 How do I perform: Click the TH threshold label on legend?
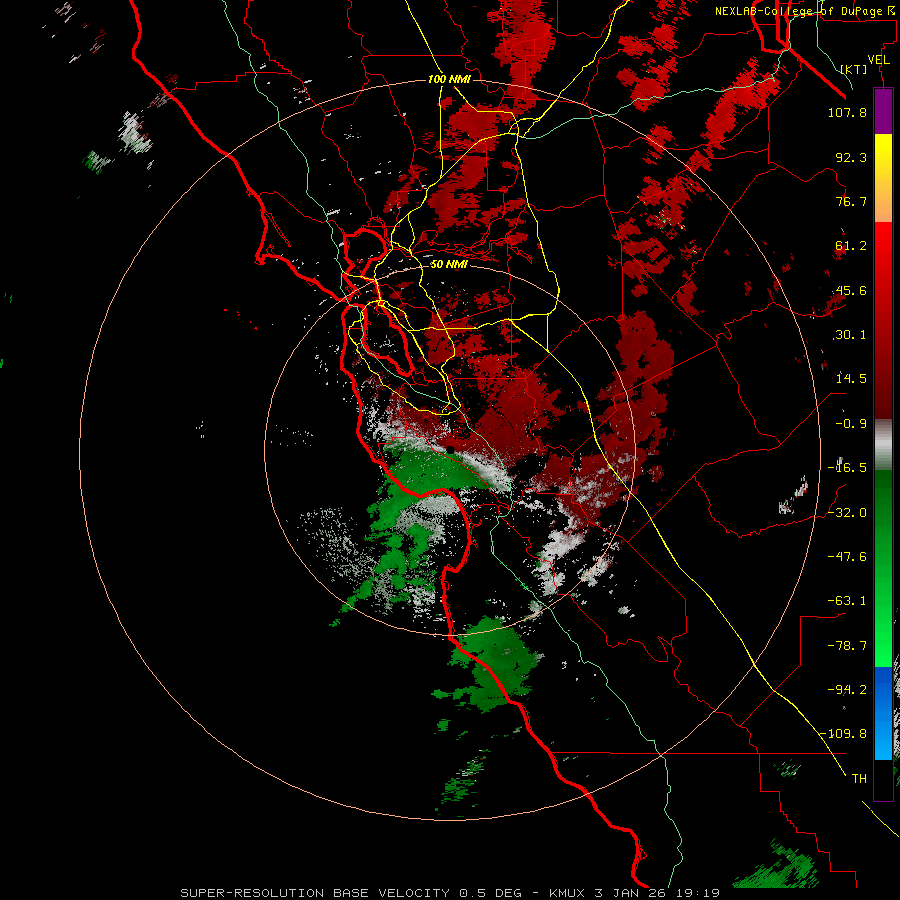pos(859,779)
